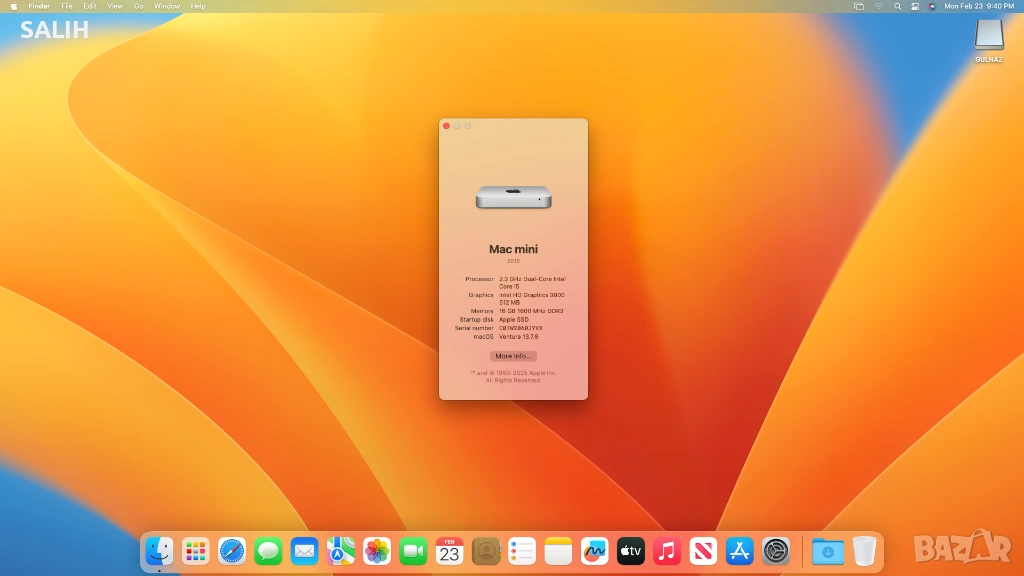Viewport: 1024px width, 576px height.
Task: Launch the Music app
Action: coord(667,551)
